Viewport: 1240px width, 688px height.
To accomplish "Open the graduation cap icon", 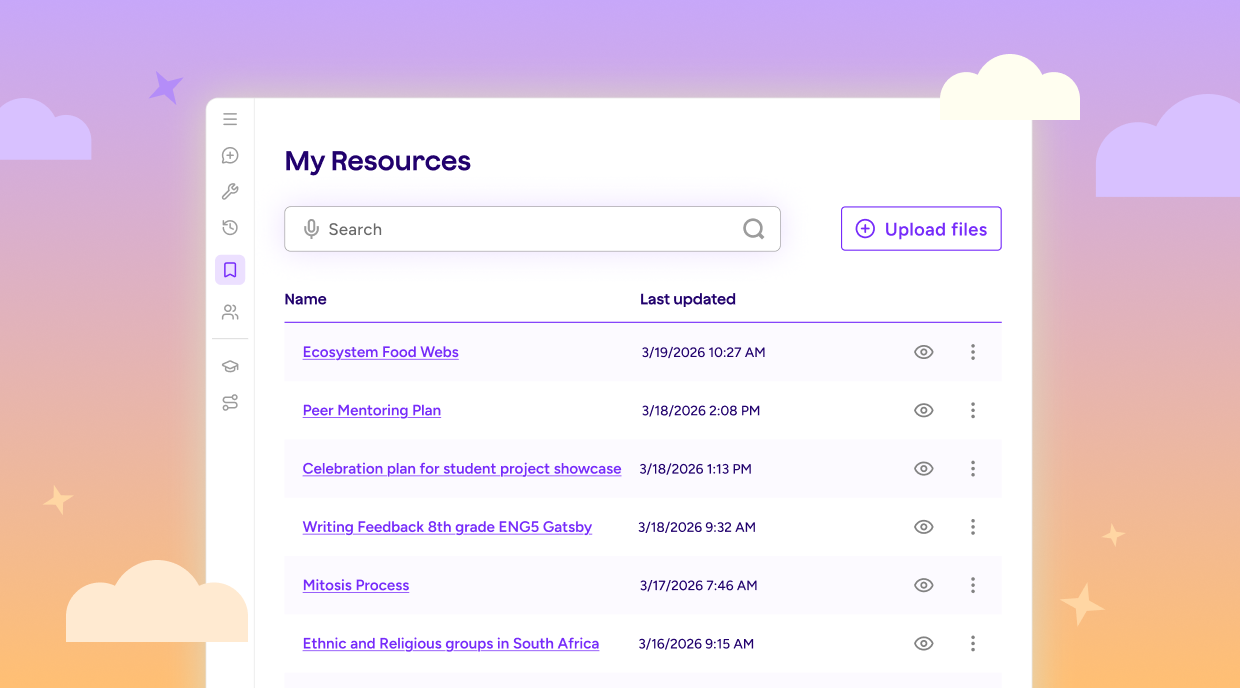I will tap(230, 366).
